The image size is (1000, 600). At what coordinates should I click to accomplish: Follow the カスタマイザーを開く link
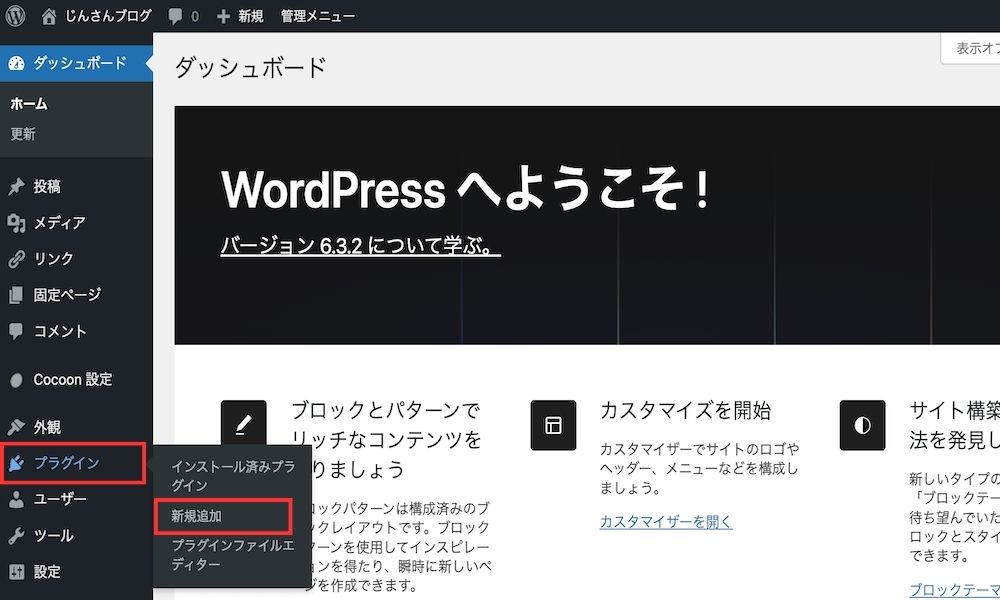[666, 522]
